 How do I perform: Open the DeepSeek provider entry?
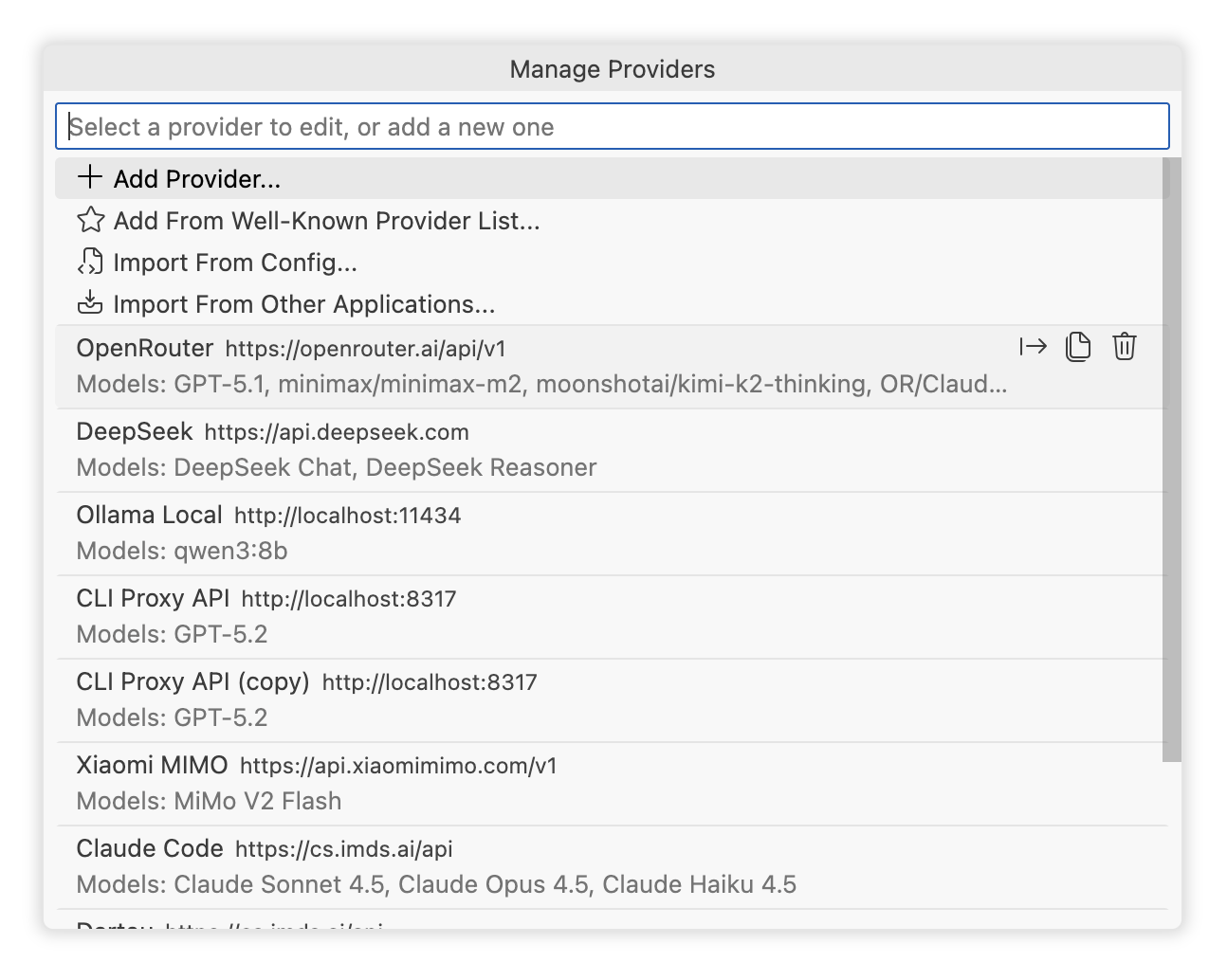(x=612, y=450)
